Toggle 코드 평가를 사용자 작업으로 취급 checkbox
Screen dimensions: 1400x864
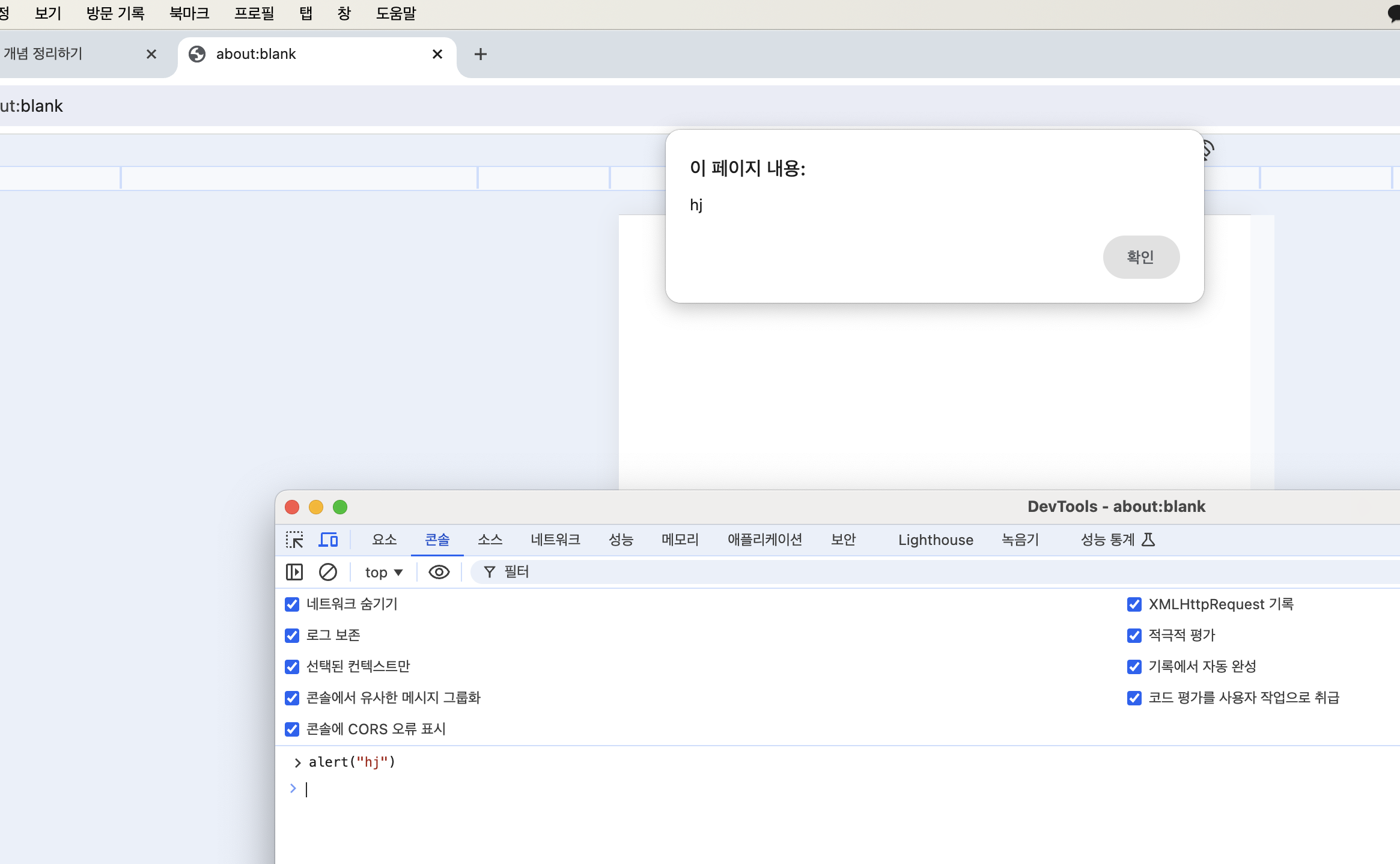click(x=1134, y=698)
